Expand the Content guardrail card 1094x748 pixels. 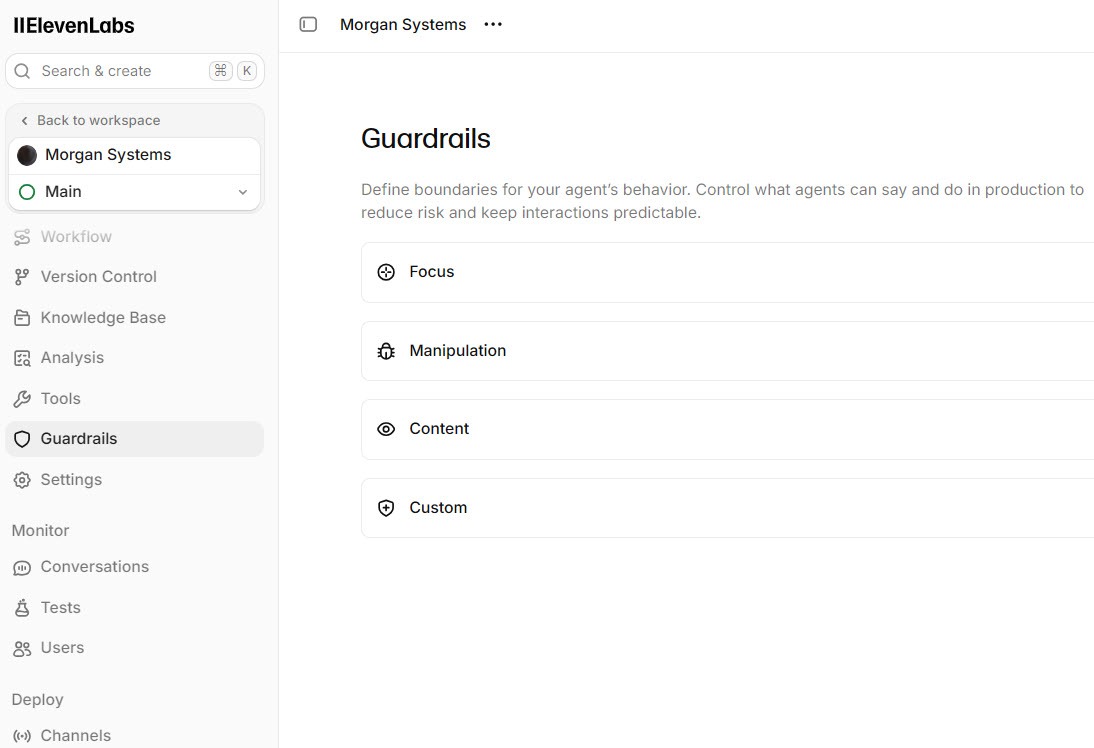click(x=727, y=429)
